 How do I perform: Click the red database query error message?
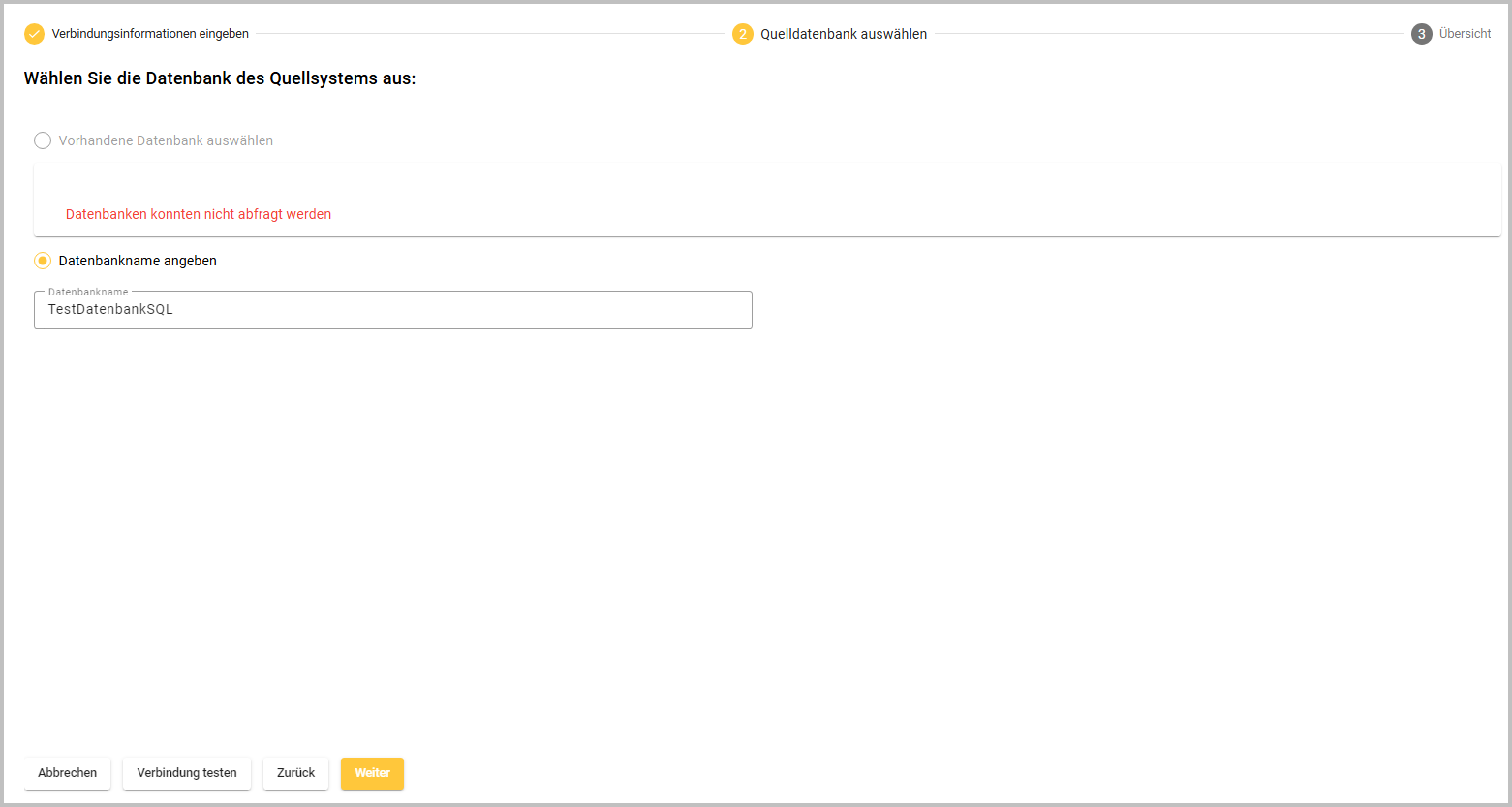coord(199,214)
